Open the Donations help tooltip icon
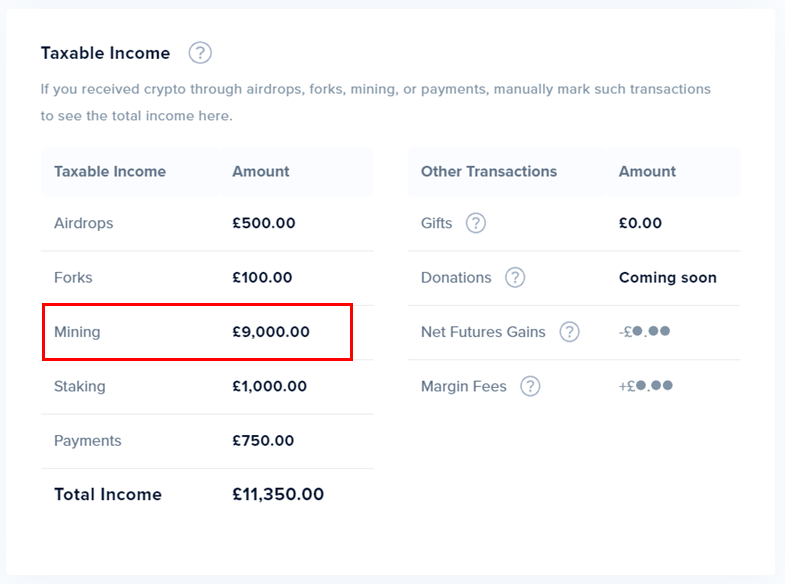 515,278
